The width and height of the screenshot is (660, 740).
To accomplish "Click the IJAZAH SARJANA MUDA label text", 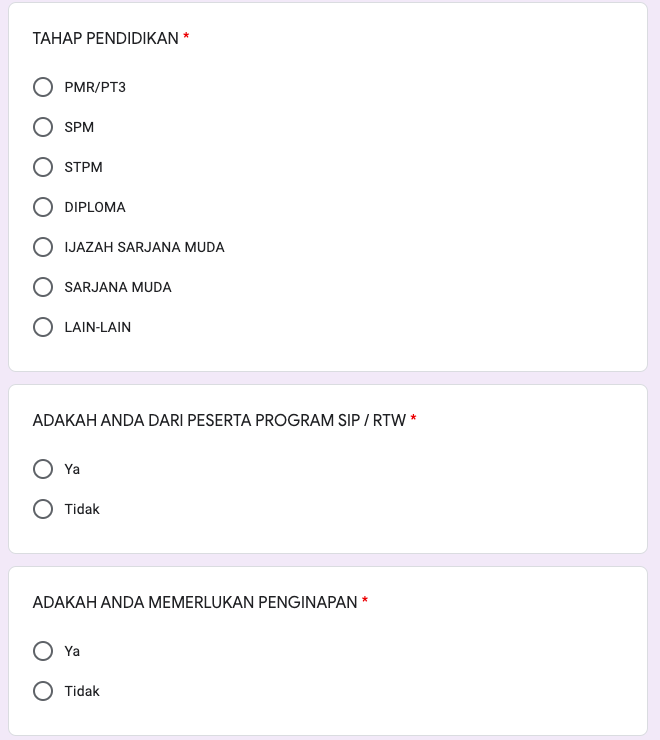I will click(144, 247).
